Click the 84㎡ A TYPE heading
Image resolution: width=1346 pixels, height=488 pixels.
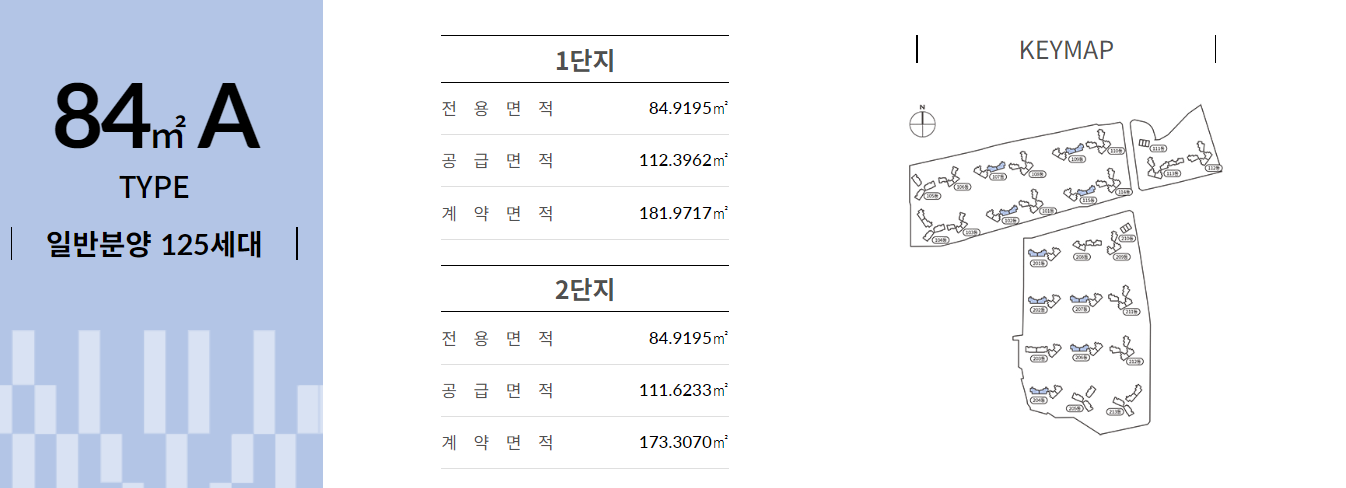point(155,140)
